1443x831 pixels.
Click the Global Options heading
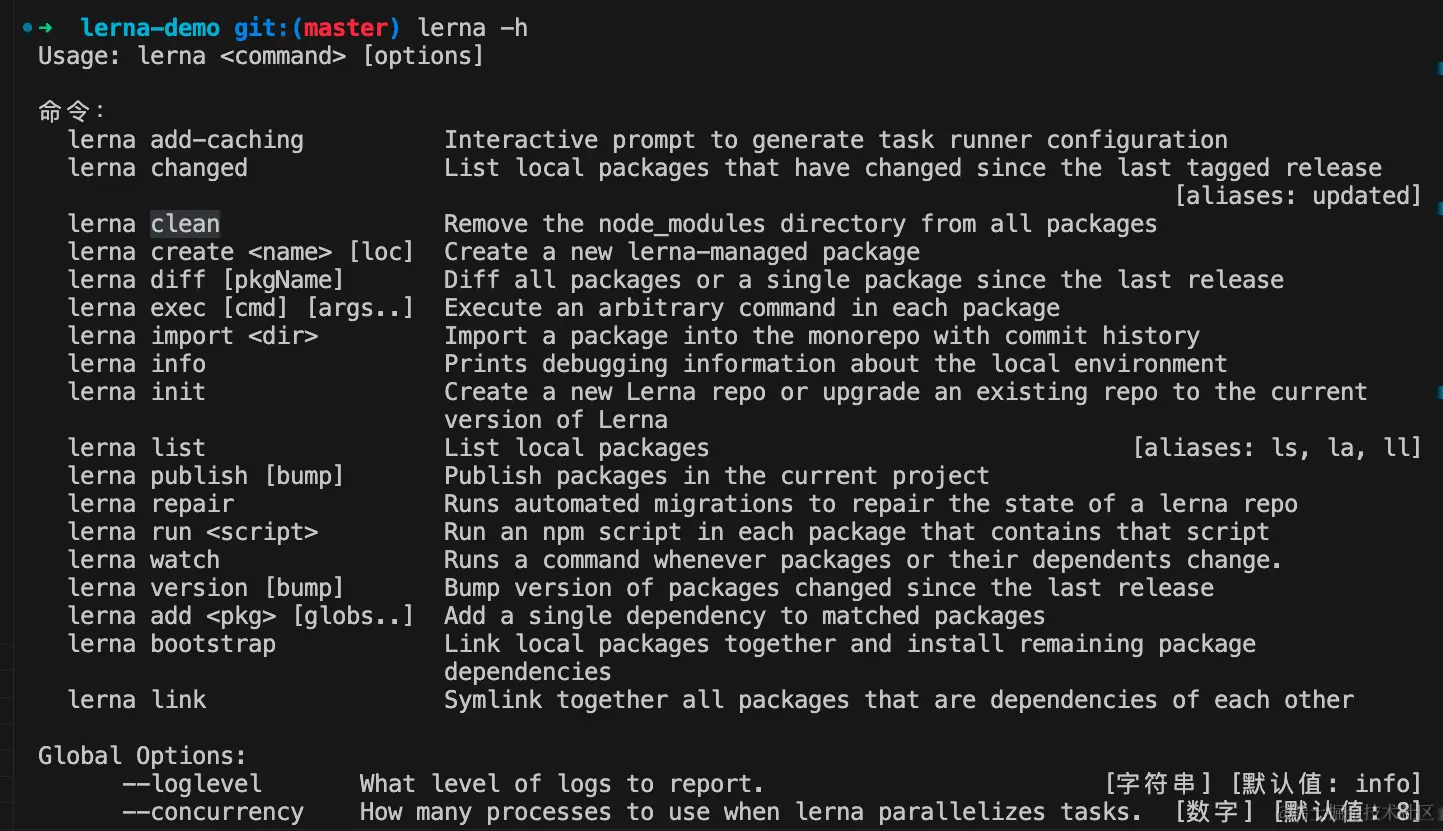point(142,756)
